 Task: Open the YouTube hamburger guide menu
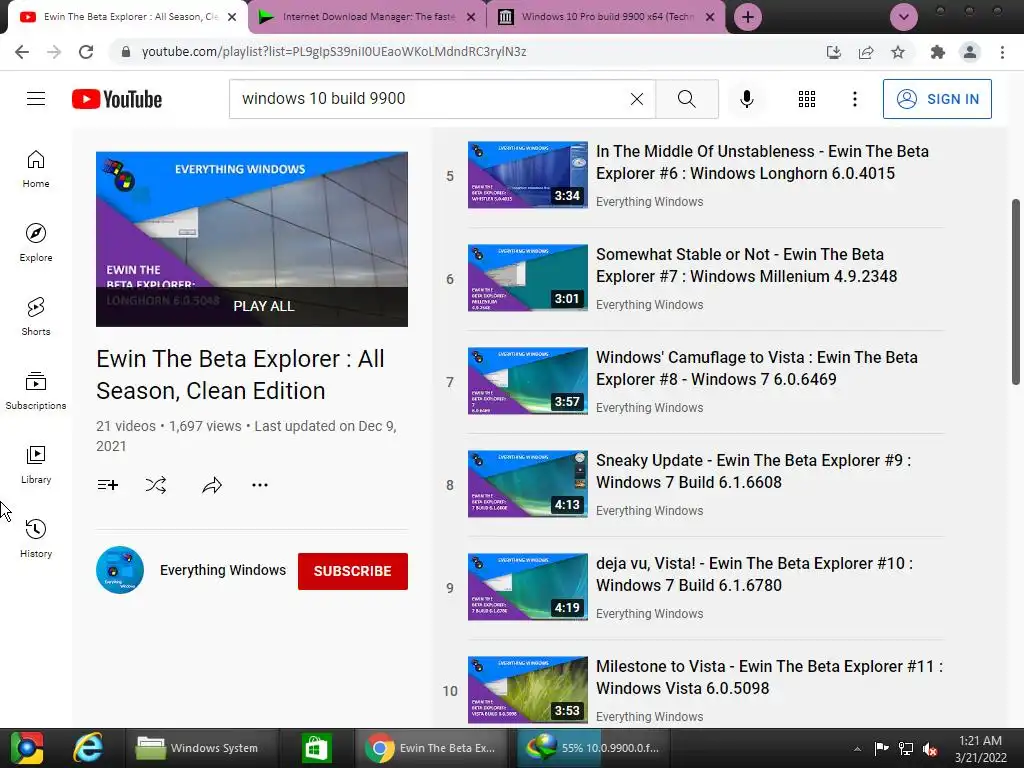pyautogui.click(x=36, y=99)
